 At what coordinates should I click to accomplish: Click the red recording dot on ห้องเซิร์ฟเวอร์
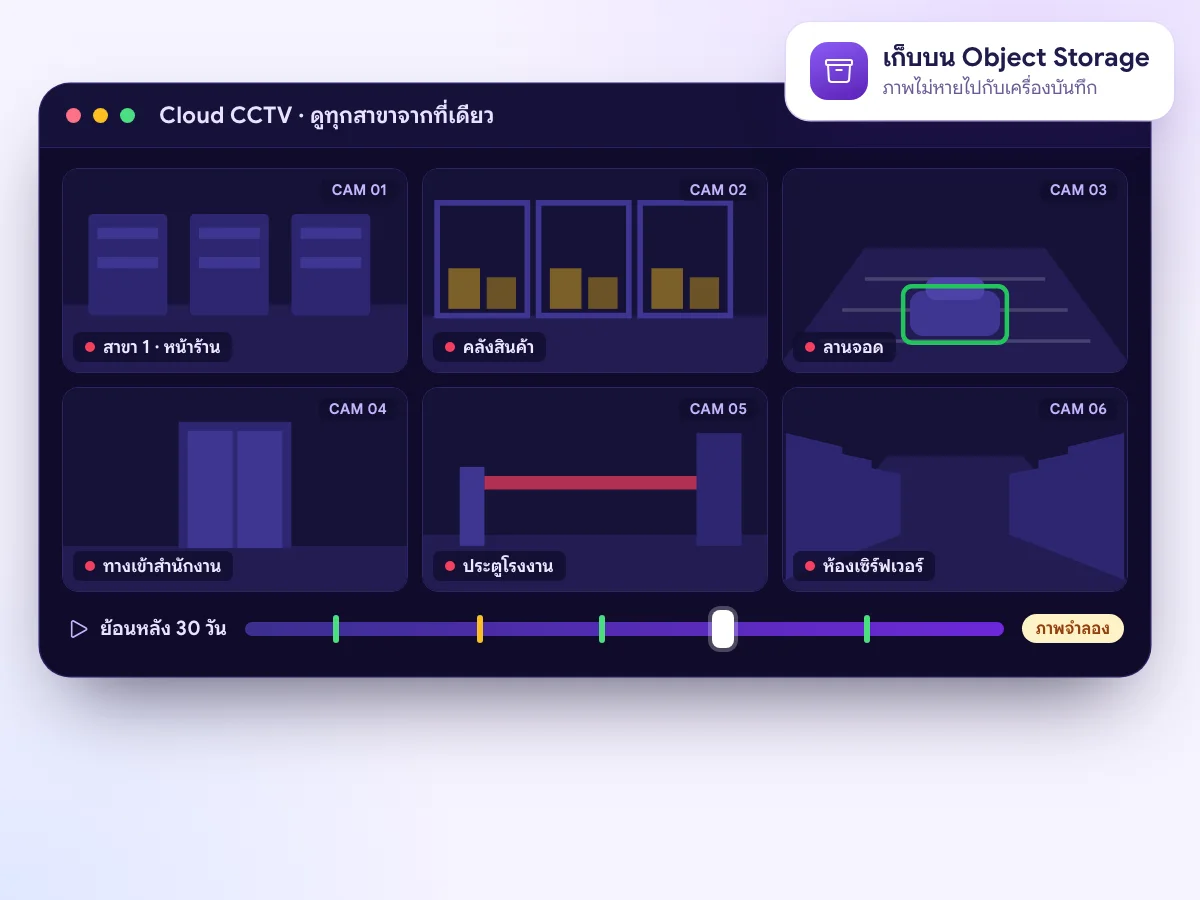pyautogui.click(x=809, y=566)
